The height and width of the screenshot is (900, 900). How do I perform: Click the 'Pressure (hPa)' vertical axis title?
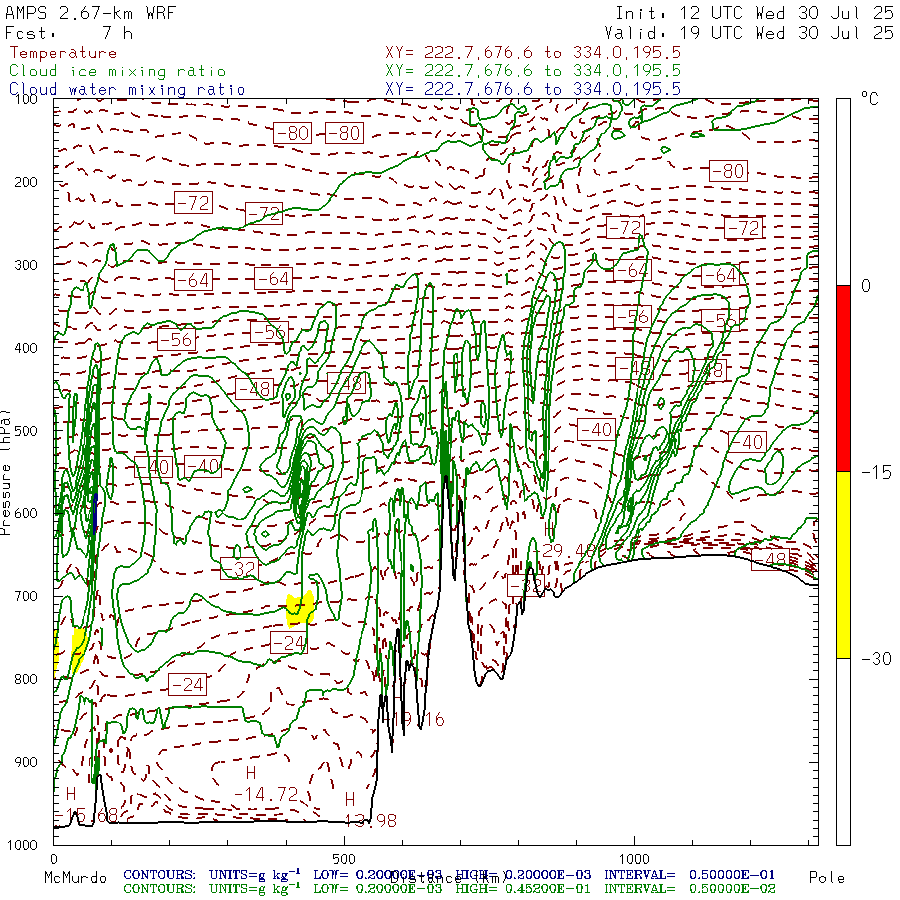tap(5, 472)
